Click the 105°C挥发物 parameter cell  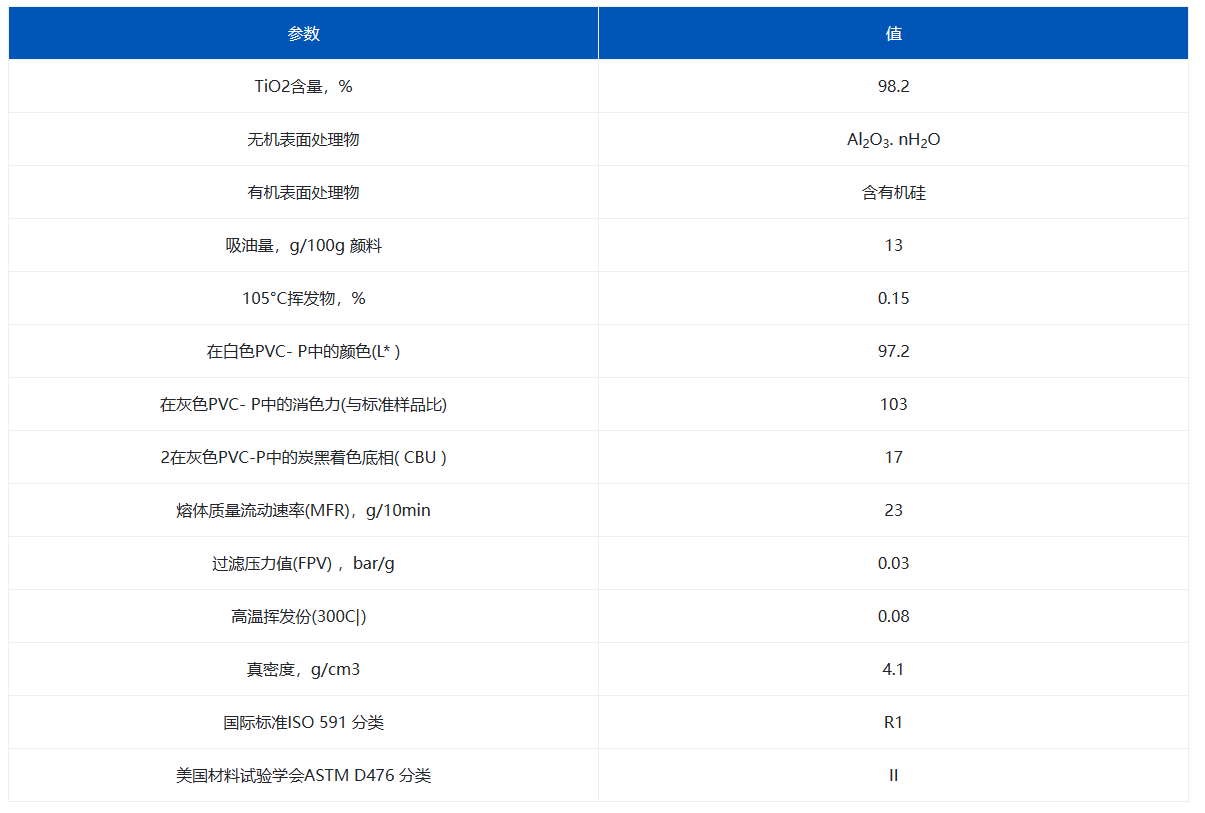[303, 299]
